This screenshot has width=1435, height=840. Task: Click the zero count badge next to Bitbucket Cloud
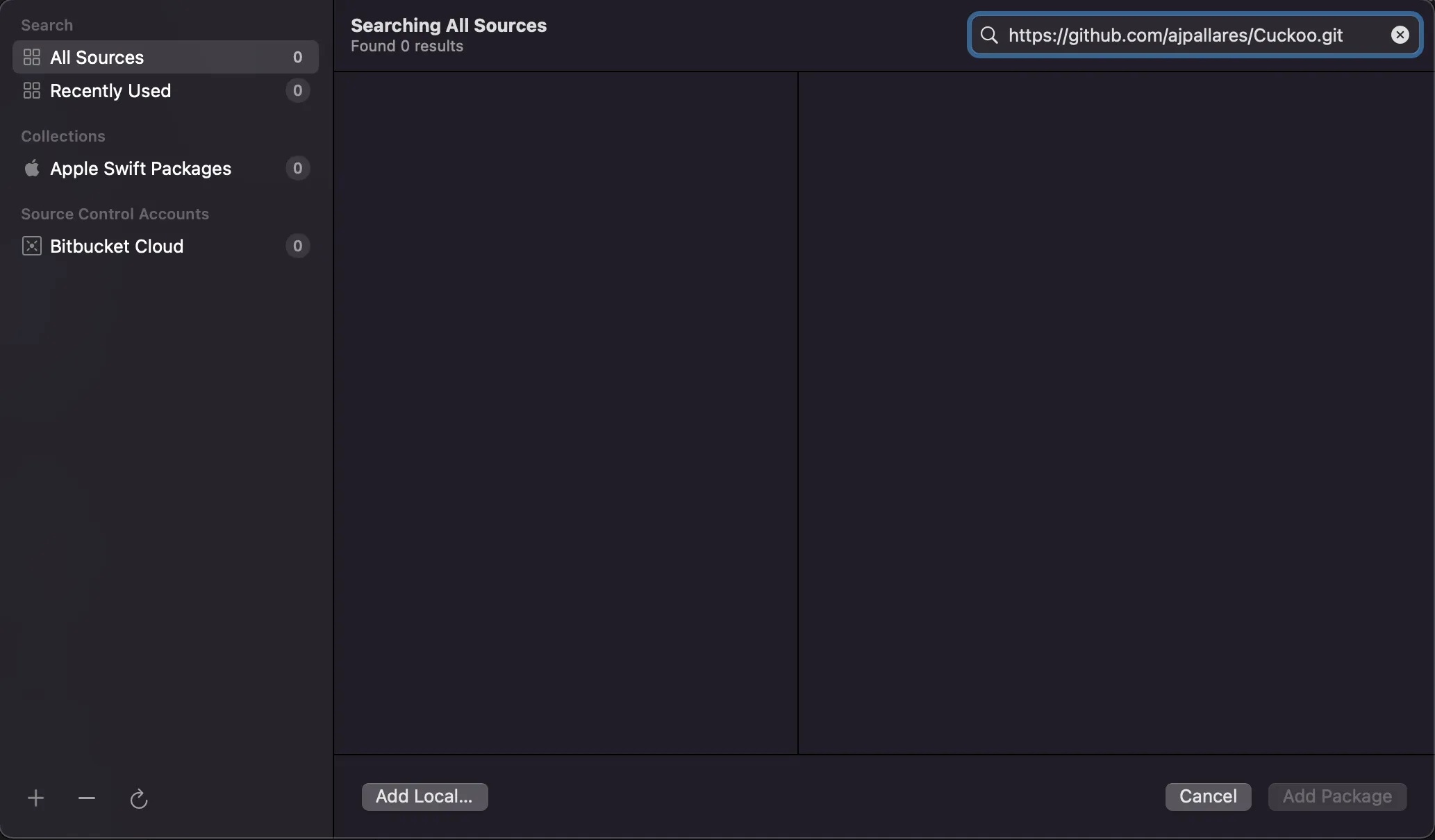click(297, 246)
